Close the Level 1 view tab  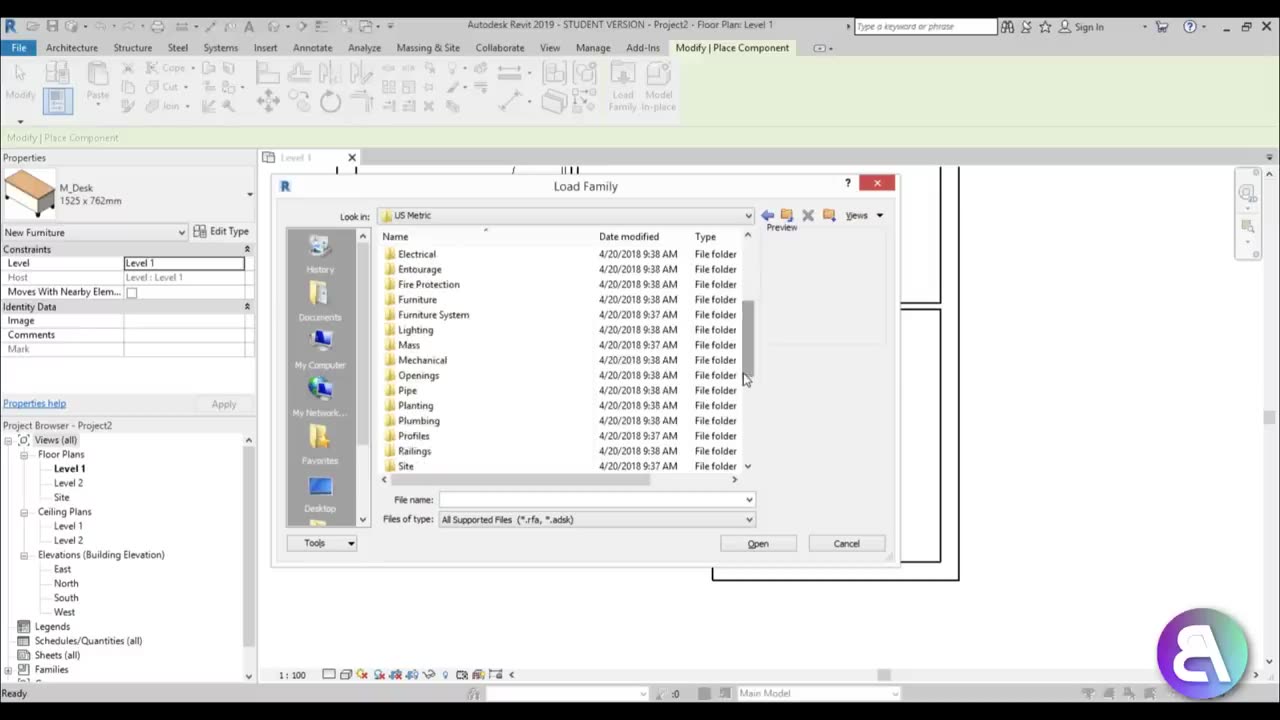(x=351, y=158)
